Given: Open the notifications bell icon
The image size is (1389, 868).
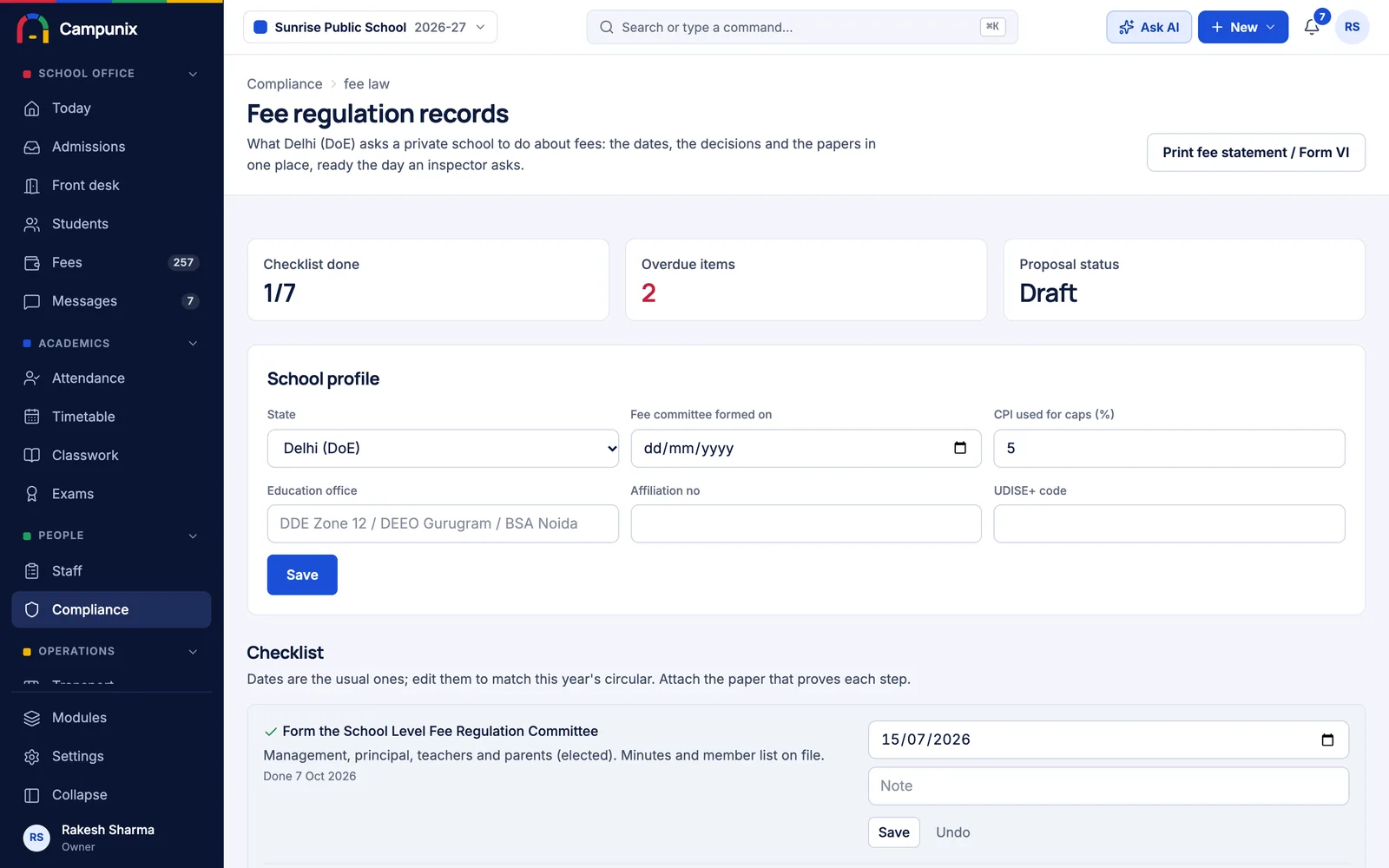Looking at the screenshot, I should (x=1312, y=27).
